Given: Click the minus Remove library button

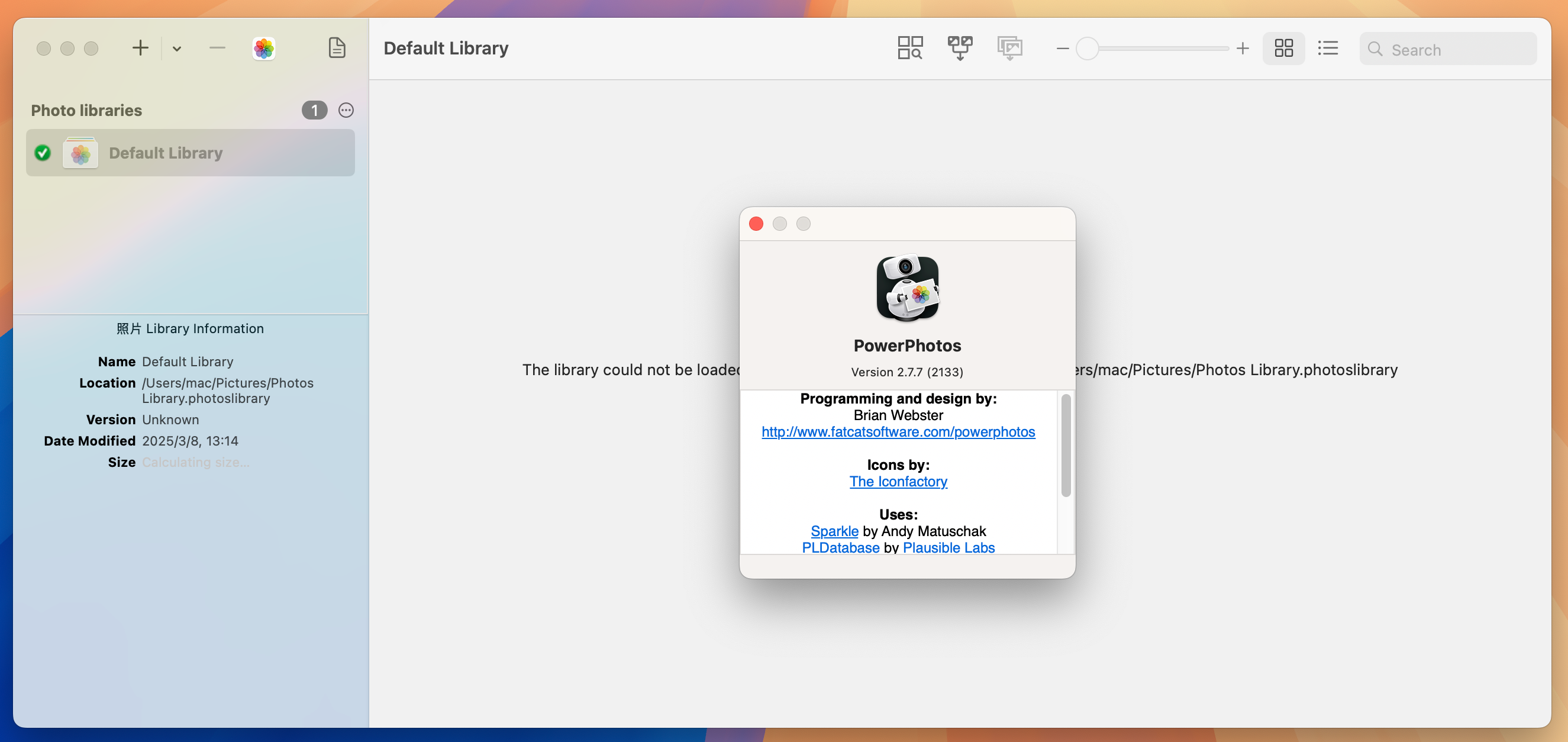Looking at the screenshot, I should point(217,48).
